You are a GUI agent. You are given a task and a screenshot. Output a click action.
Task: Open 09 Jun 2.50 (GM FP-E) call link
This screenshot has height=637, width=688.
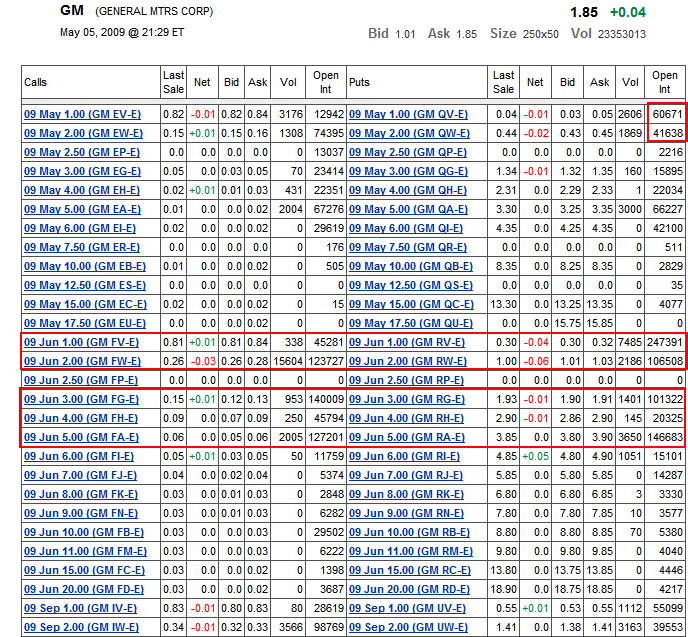click(x=83, y=380)
